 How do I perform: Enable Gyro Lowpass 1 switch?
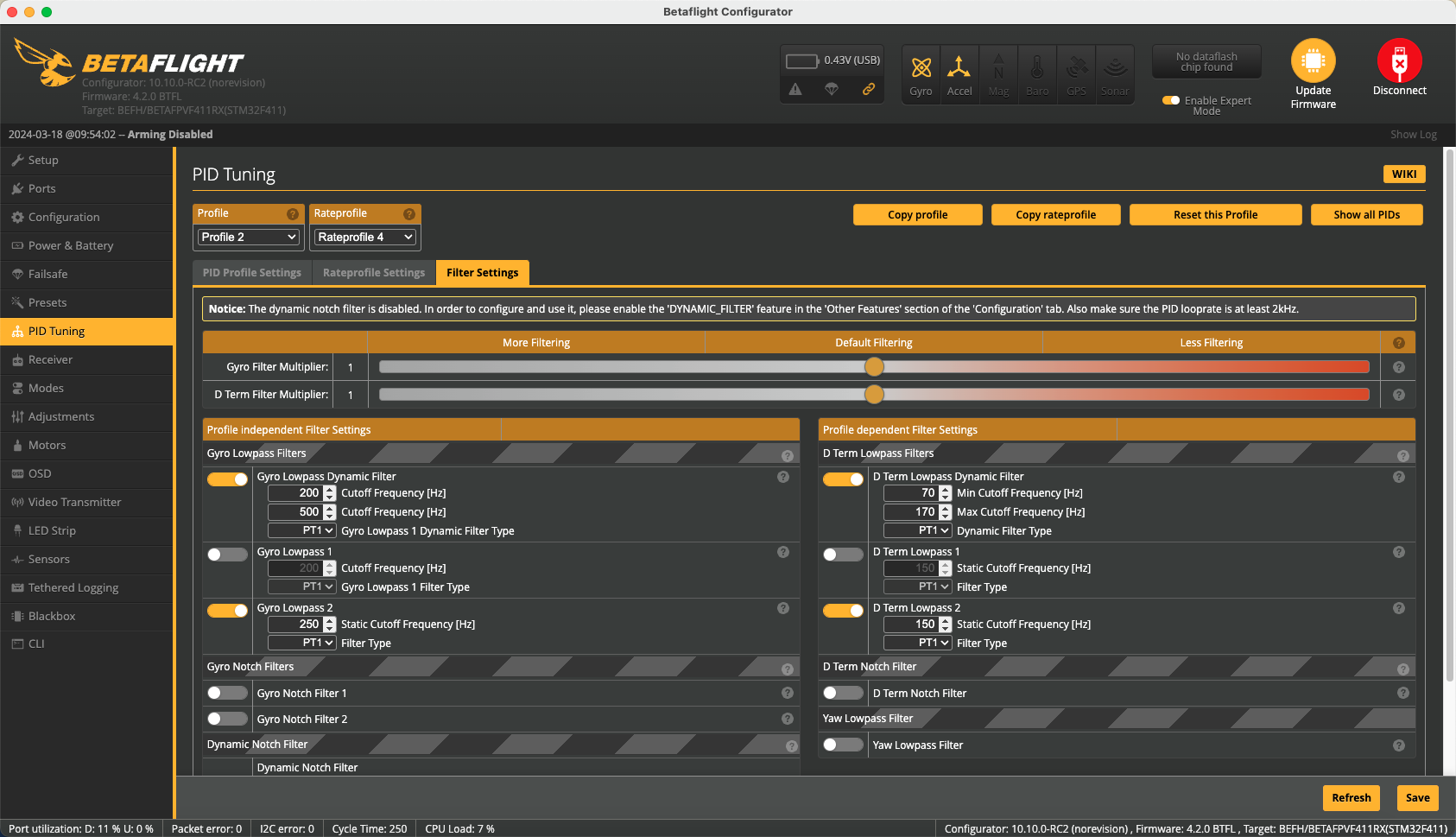227,555
